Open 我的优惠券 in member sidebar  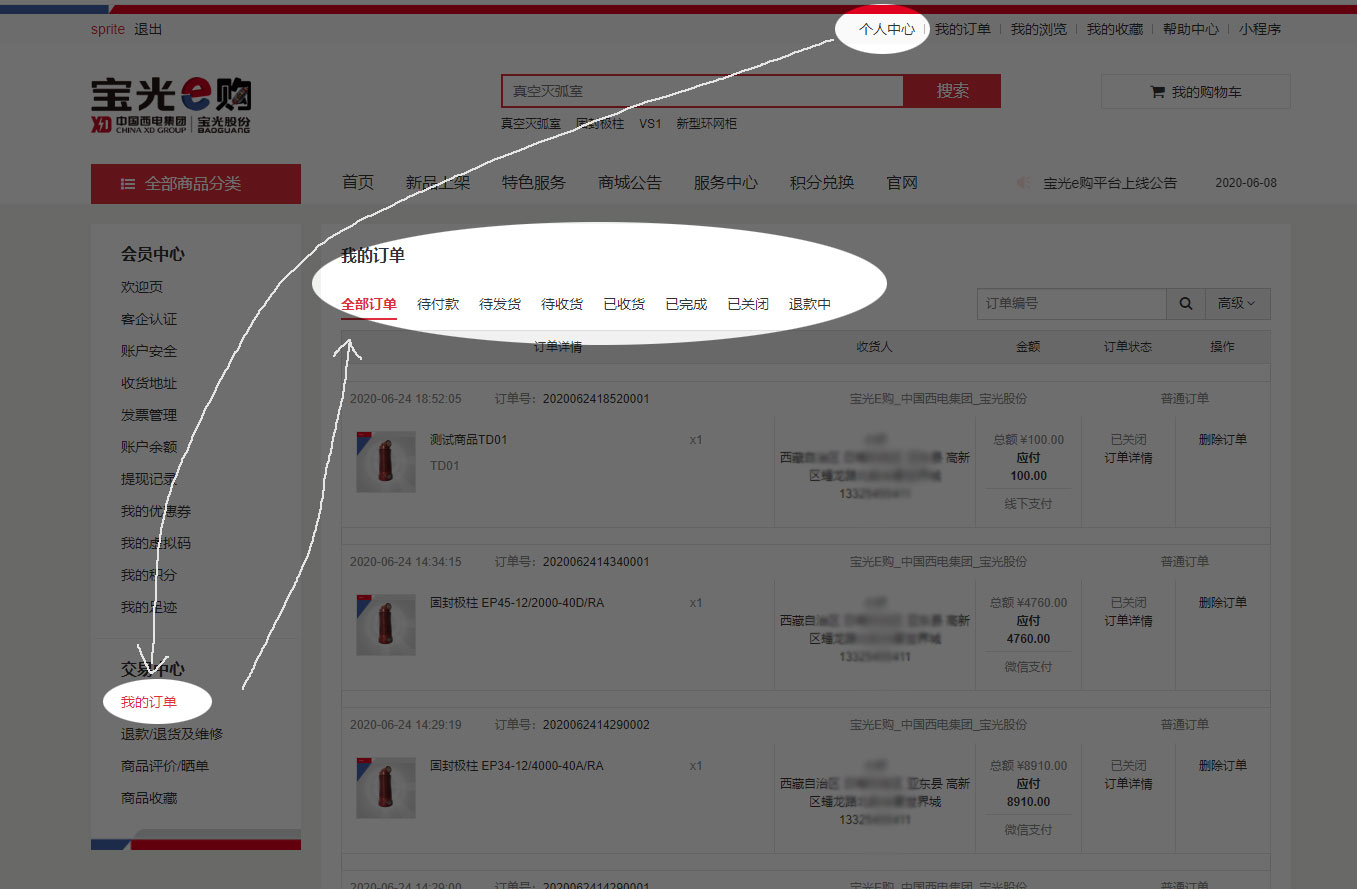(156, 511)
